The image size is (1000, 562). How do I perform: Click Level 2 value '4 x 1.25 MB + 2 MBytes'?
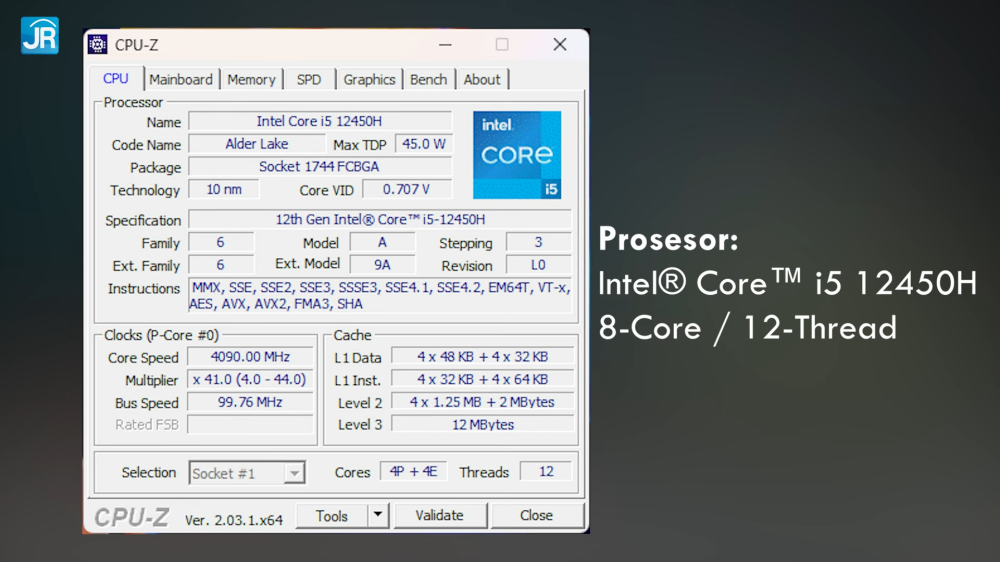click(483, 402)
